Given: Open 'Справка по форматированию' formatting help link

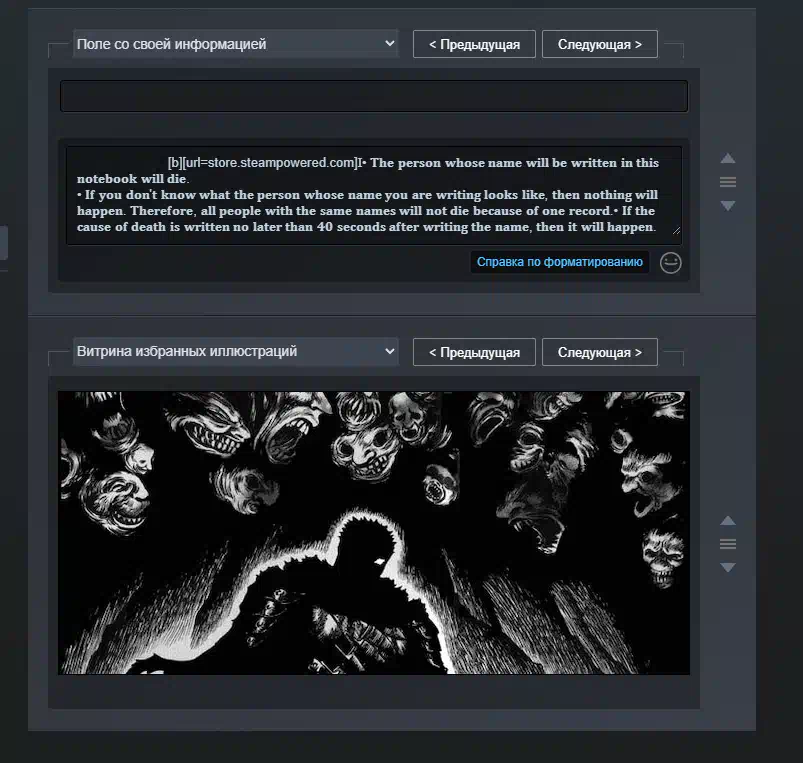Looking at the screenshot, I should tap(560, 262).
